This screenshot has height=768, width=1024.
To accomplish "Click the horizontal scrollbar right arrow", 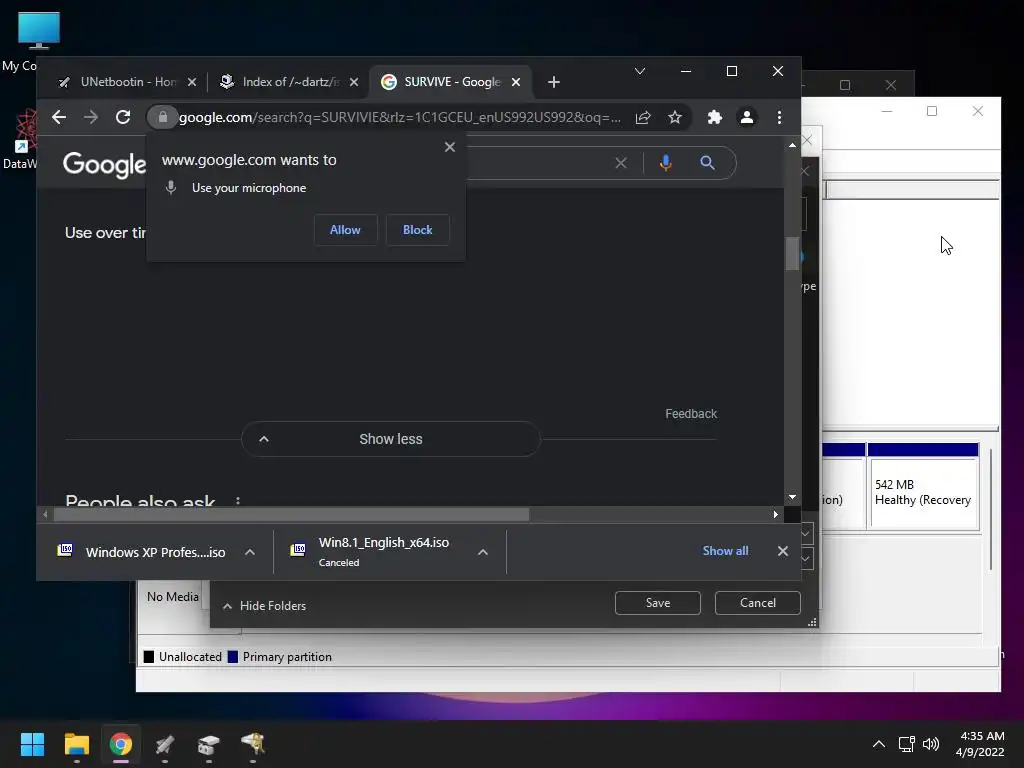I will coord(776,515).
